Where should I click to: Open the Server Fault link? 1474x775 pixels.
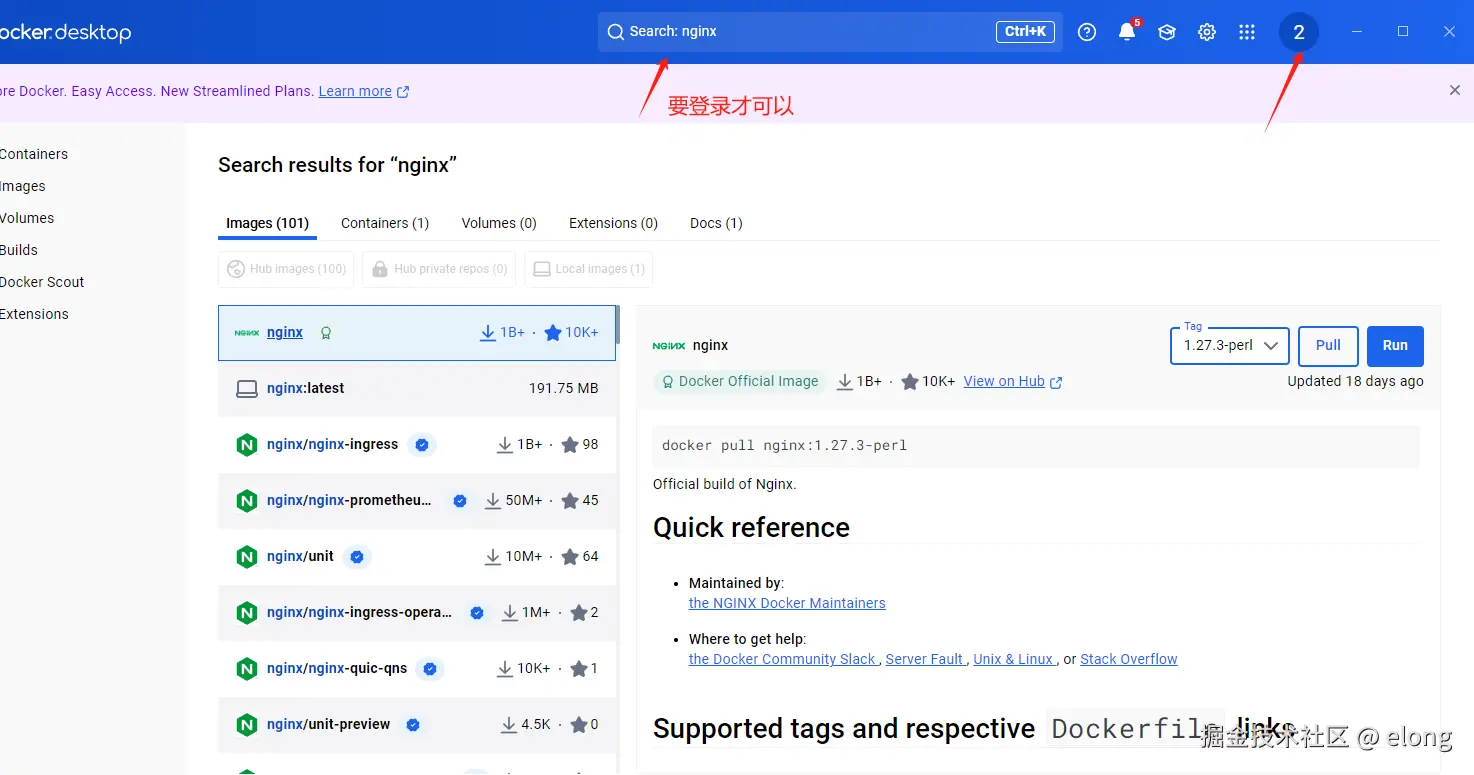coord(924,659)
